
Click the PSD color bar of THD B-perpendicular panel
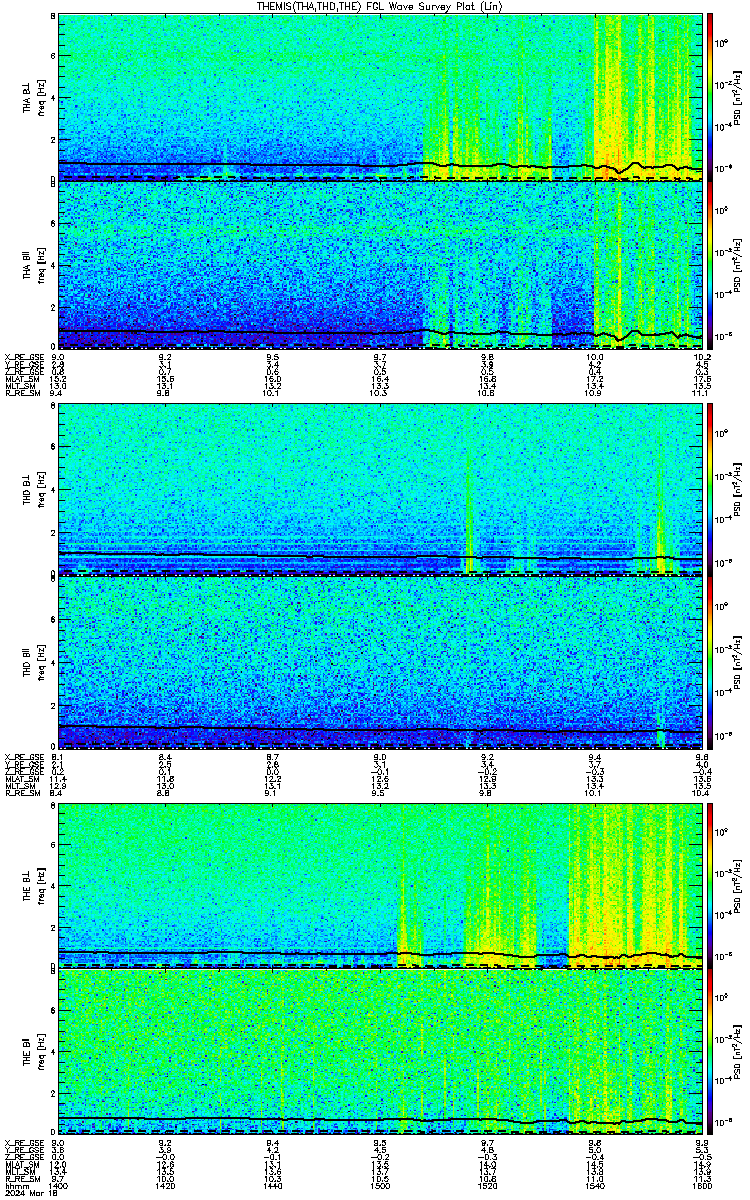[x=709, y=489]
